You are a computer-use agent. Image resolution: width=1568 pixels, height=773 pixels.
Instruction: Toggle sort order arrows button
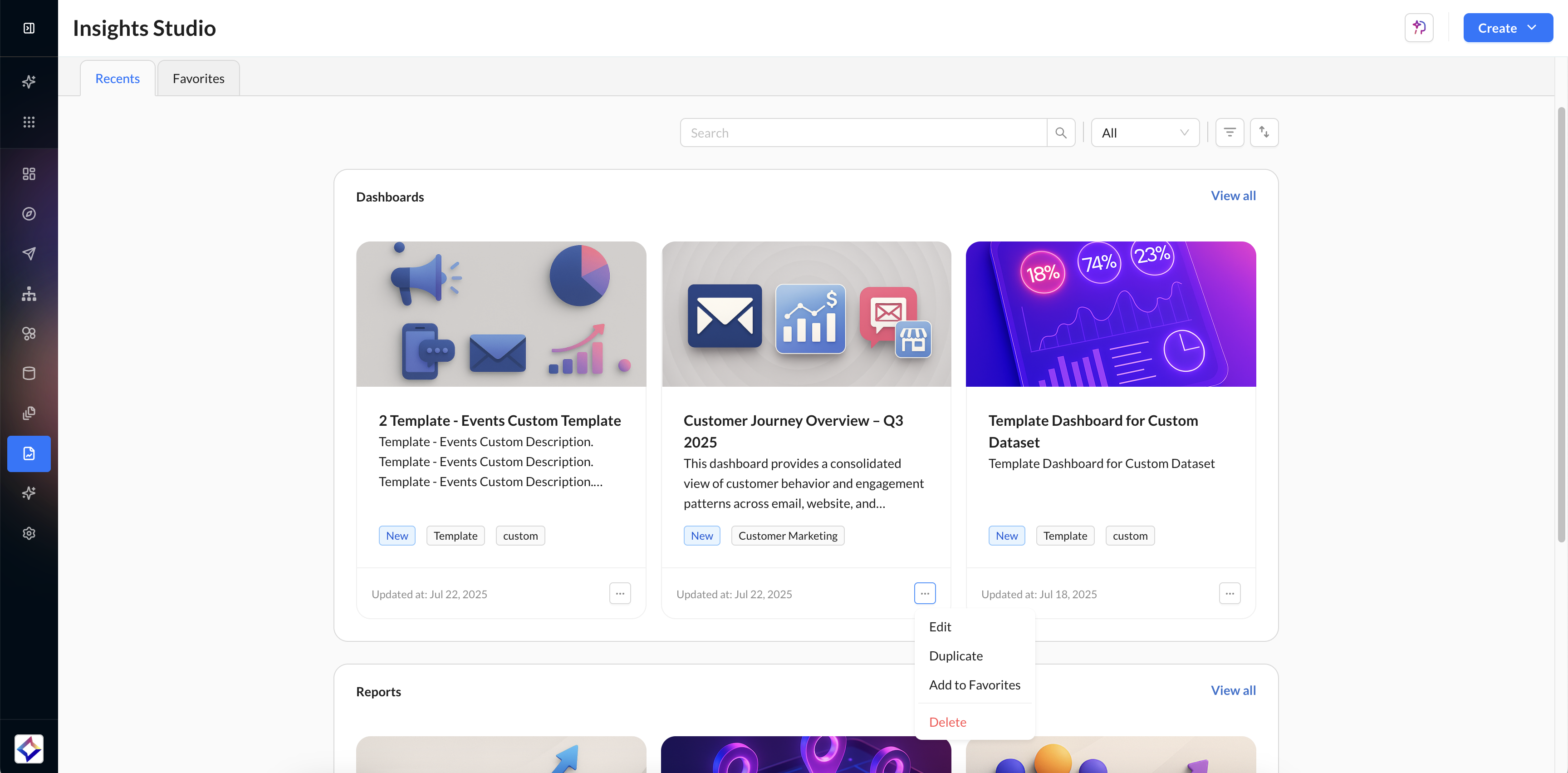coord(1264,133)
